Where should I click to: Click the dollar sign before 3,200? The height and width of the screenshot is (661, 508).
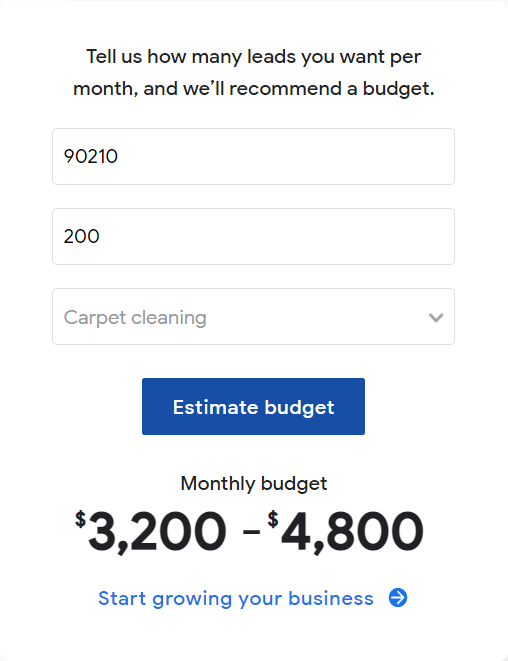click(x=80, y=519)
